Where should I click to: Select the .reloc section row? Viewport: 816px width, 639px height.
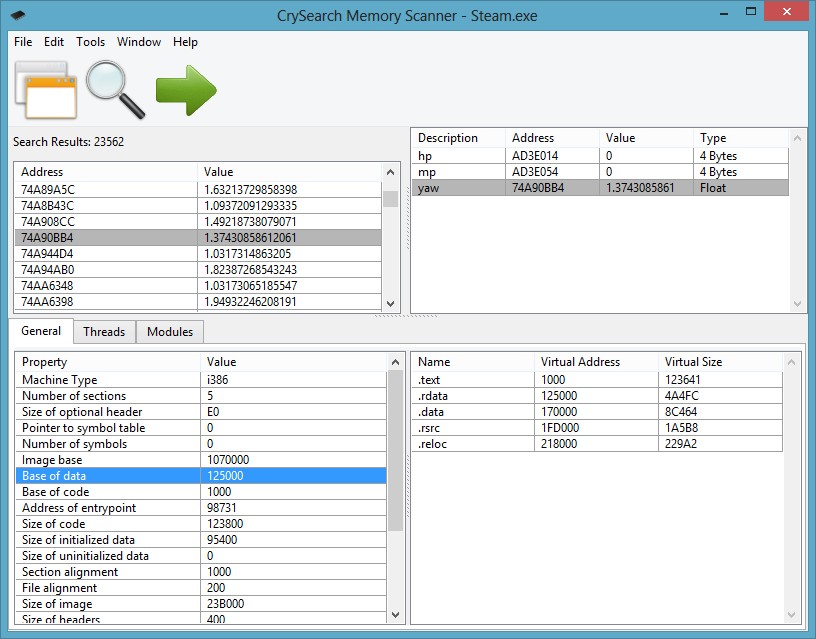[597, 444]
